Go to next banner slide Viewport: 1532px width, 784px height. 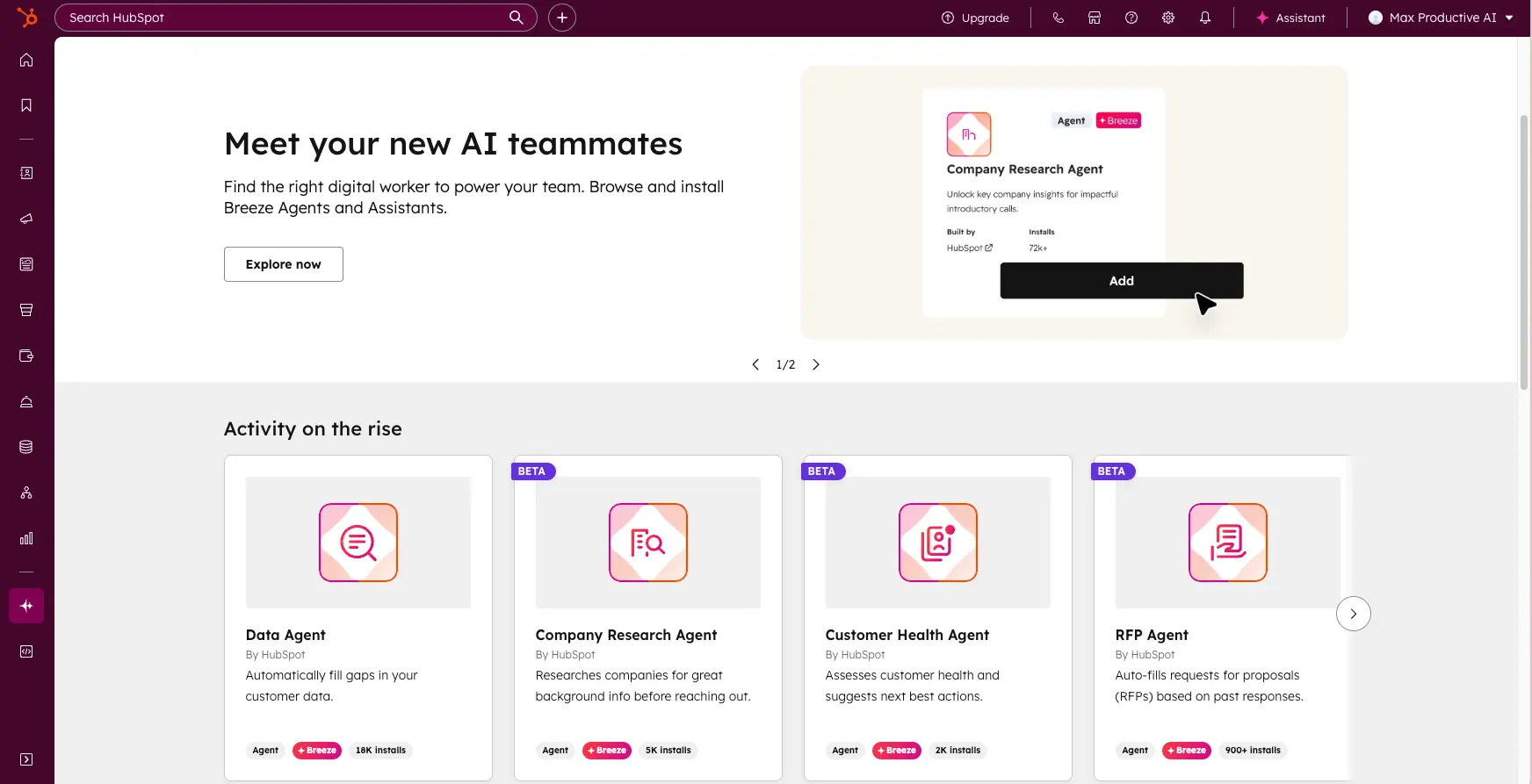pos(816,364)
